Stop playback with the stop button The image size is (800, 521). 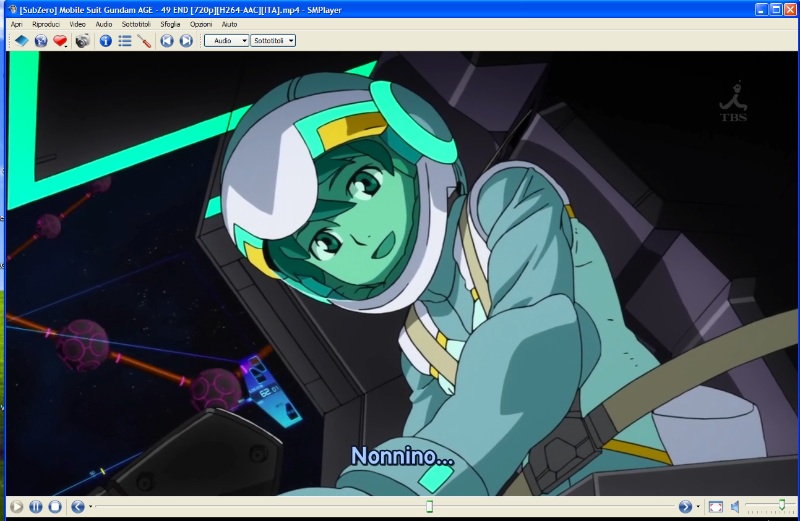(55, 507)
